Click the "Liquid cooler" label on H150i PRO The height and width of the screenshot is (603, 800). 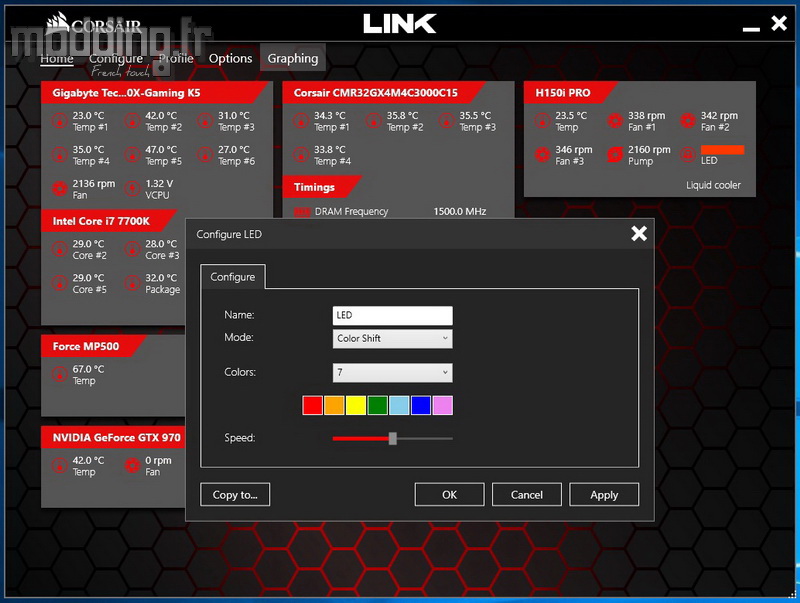click(x=713, y=185)
